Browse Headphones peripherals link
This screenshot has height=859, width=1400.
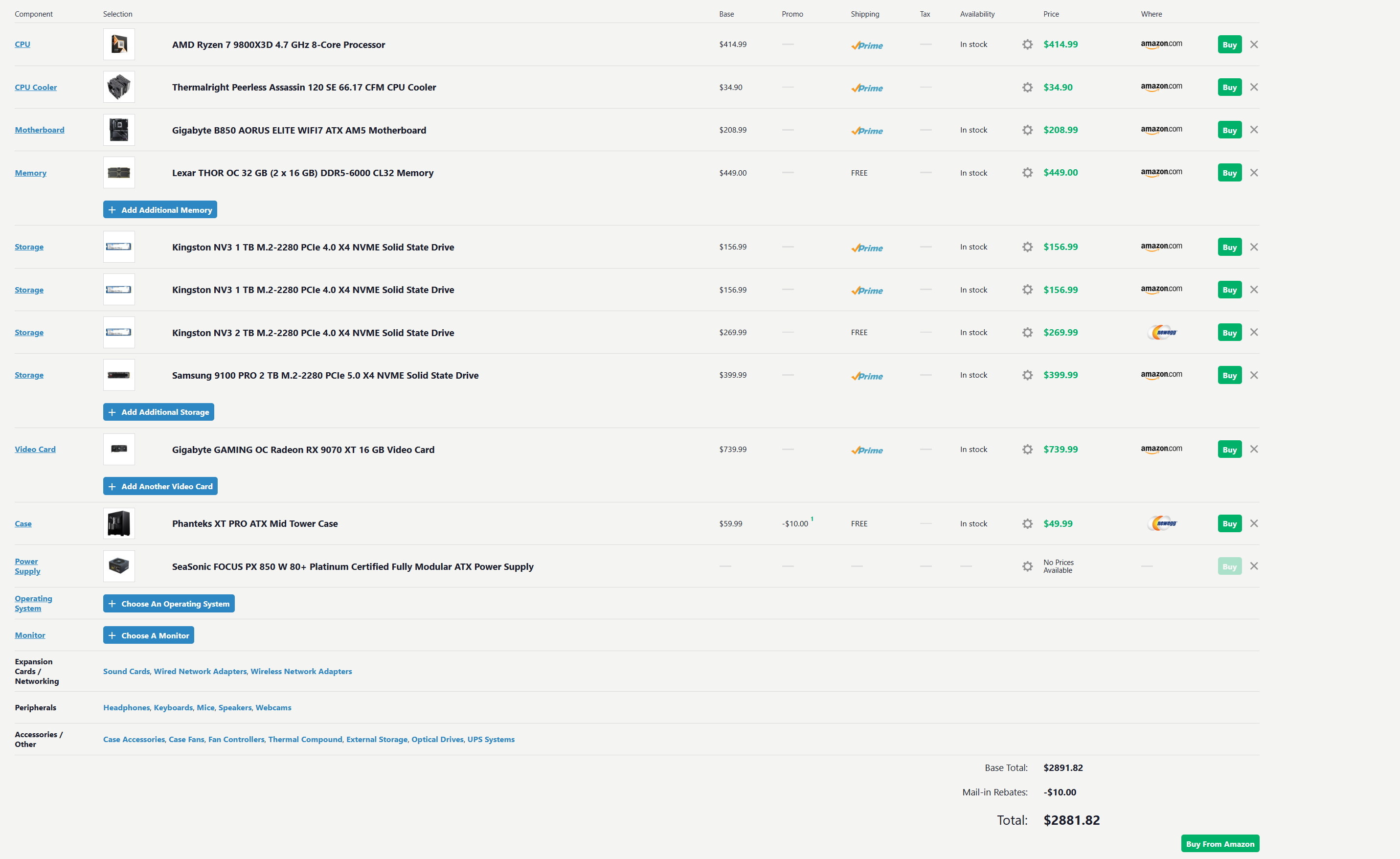coord(127,708)
